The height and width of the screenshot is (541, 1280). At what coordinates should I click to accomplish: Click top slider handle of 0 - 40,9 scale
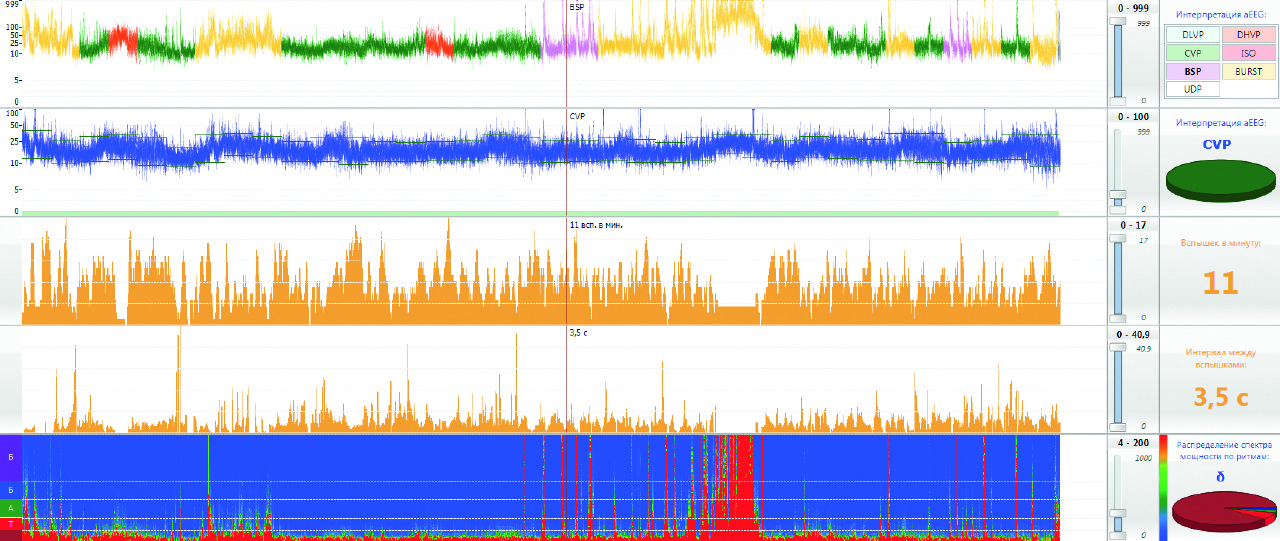point(1118,346)
